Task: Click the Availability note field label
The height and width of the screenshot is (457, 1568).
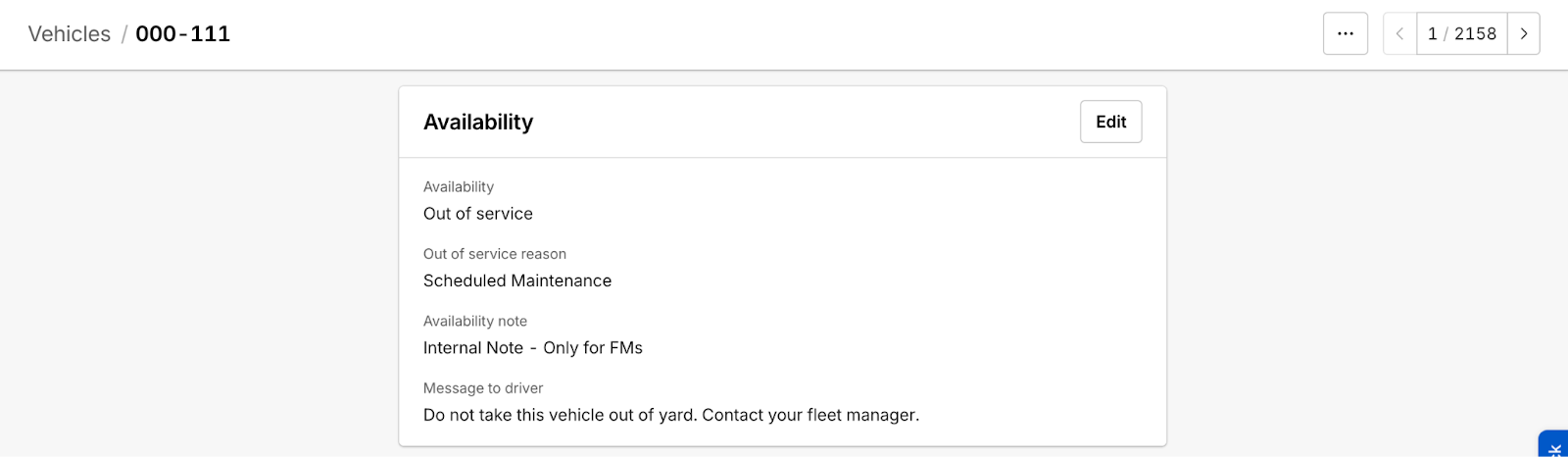Action: click(475, 321)
